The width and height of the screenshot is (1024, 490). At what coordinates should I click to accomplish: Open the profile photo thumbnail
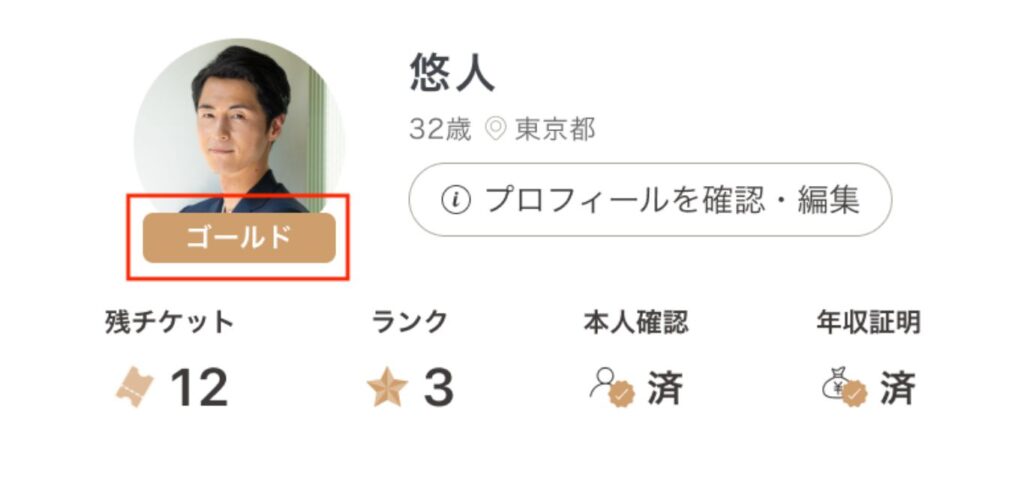[x=239, y=126]
